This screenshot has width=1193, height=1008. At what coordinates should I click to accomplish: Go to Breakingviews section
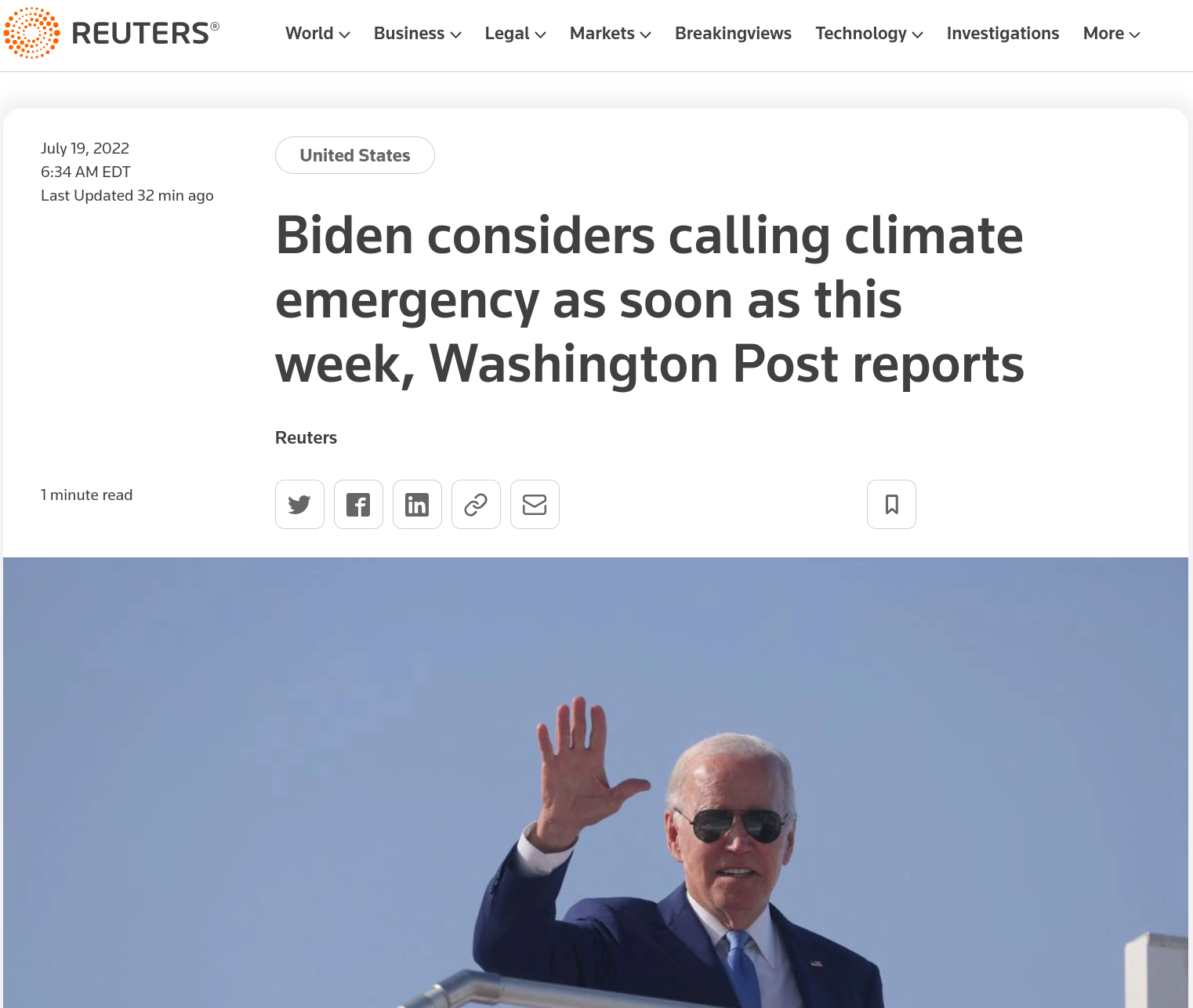tap(733, 34)
